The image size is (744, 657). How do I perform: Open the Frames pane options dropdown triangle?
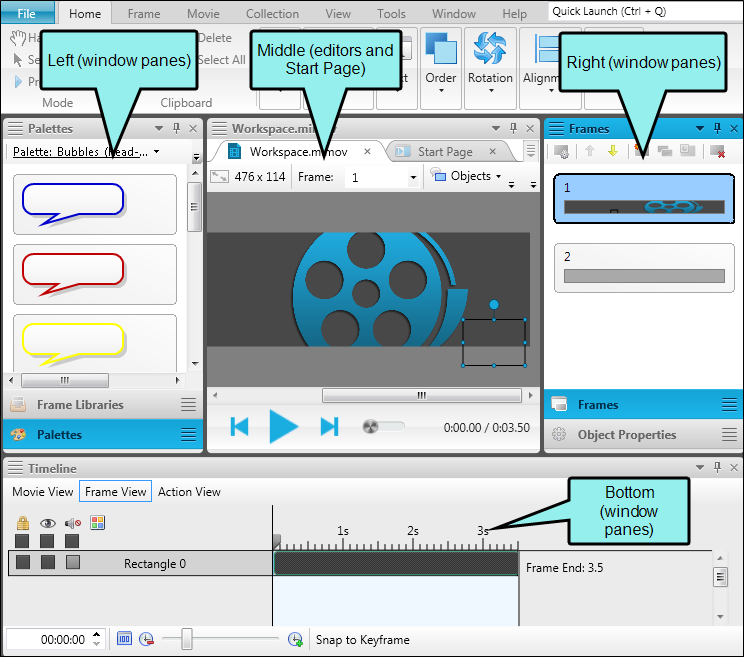[x=699, y=128]
